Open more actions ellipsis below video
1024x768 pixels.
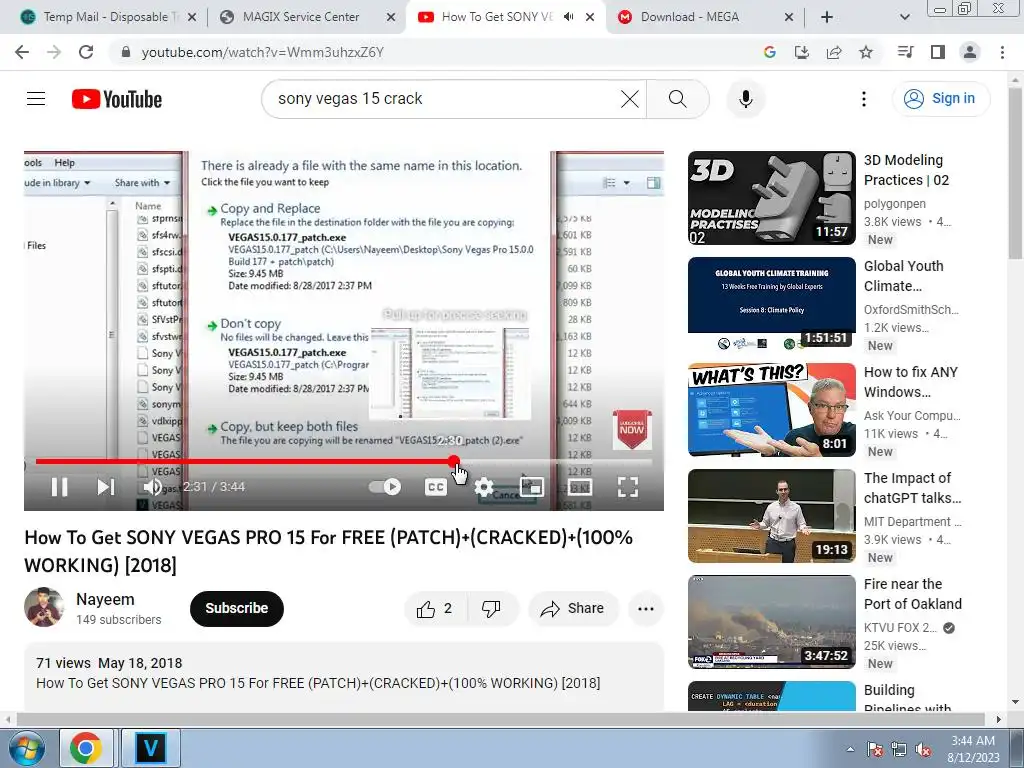[x=646, y=609]
